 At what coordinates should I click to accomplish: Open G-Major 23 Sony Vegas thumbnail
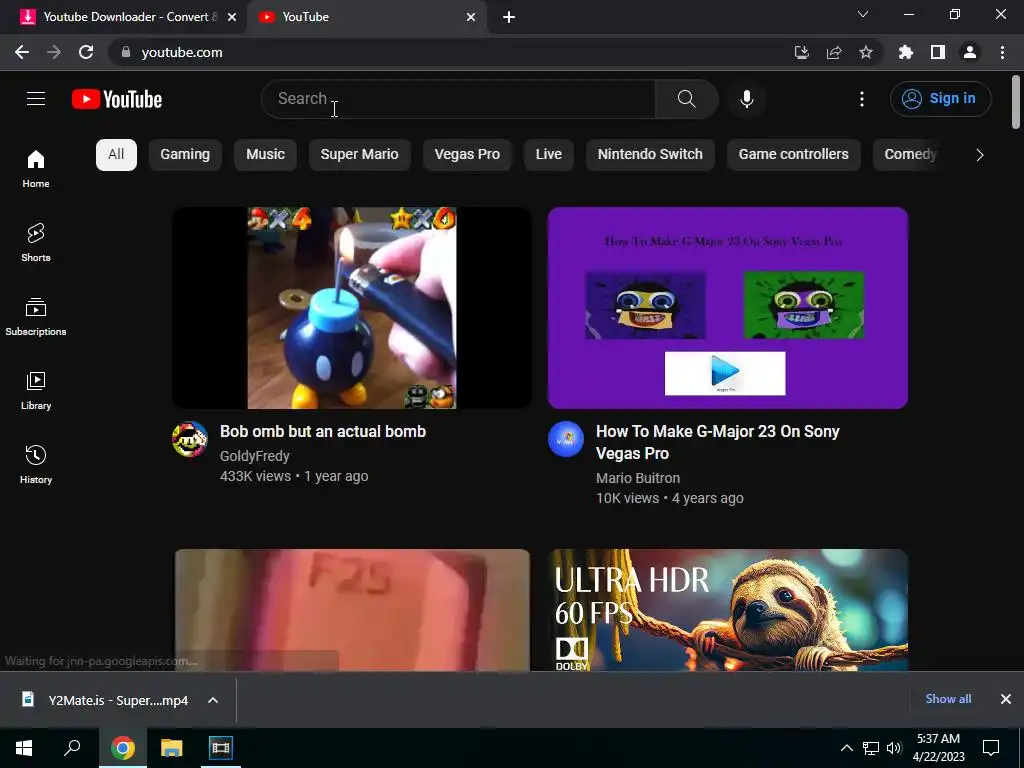pyautogui.click(x=728, y=308)
